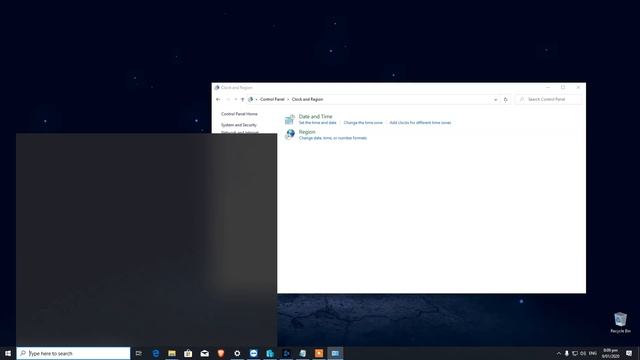Open the Date and Time heading

316,116
